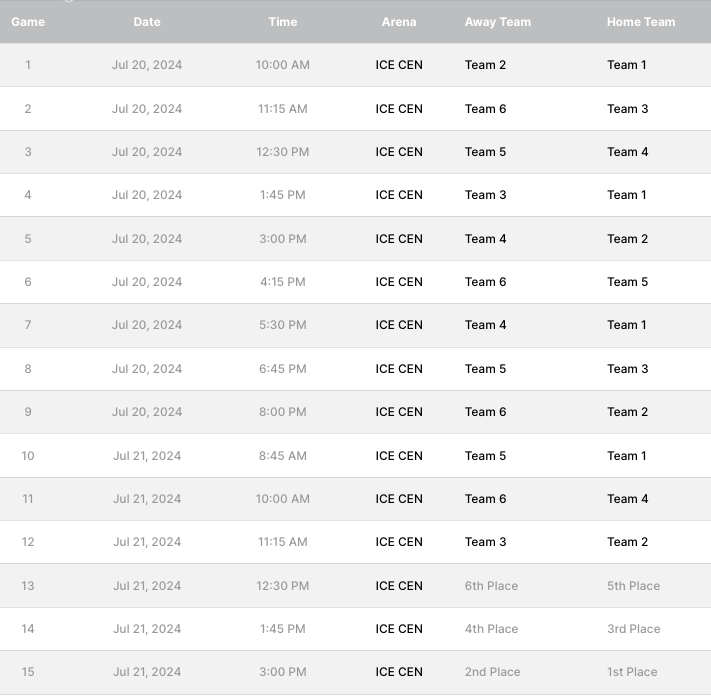Select the Time column header
711x696 pixels.
pos(282,22)
